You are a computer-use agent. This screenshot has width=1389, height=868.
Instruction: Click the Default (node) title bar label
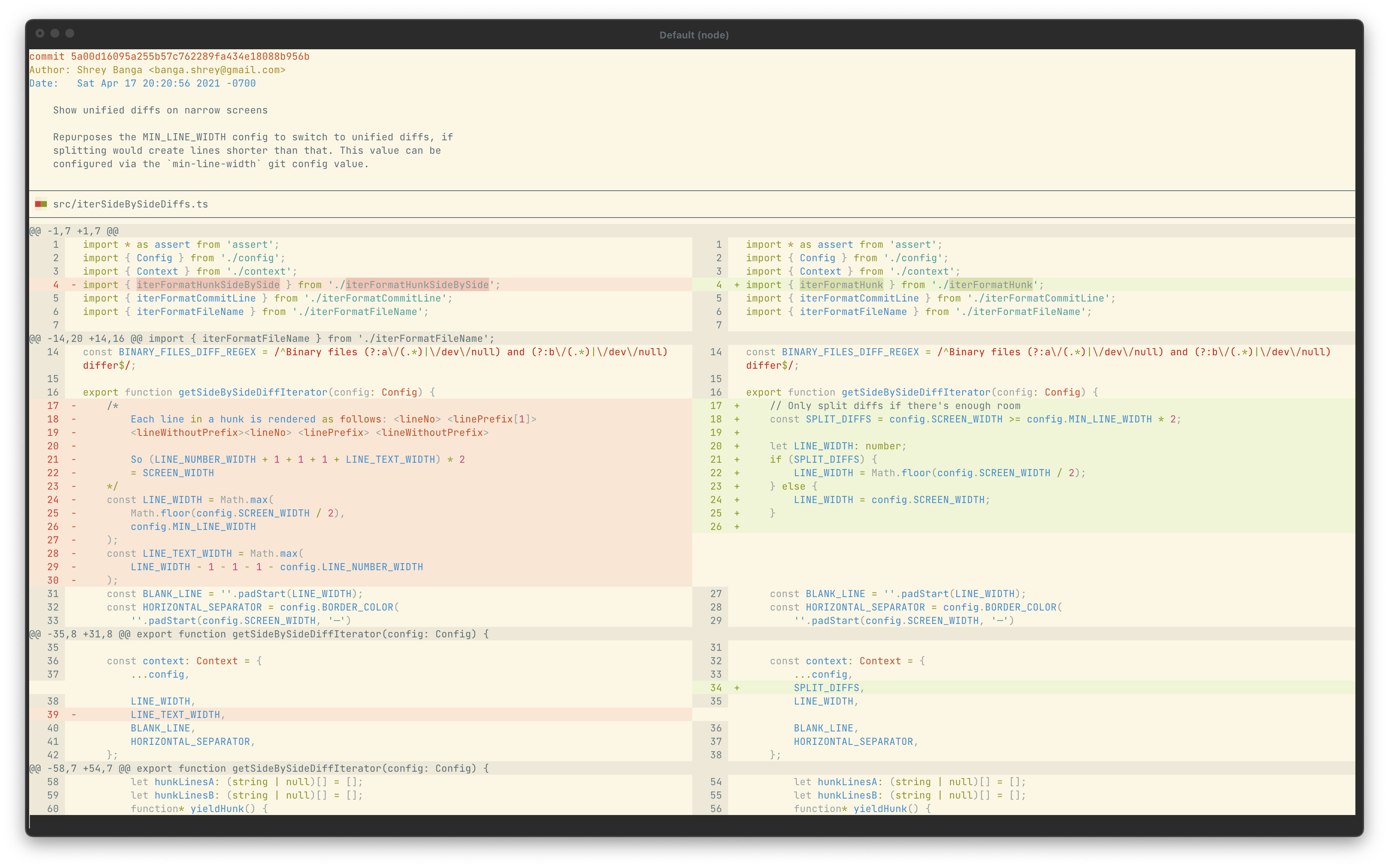click(694, 34)
